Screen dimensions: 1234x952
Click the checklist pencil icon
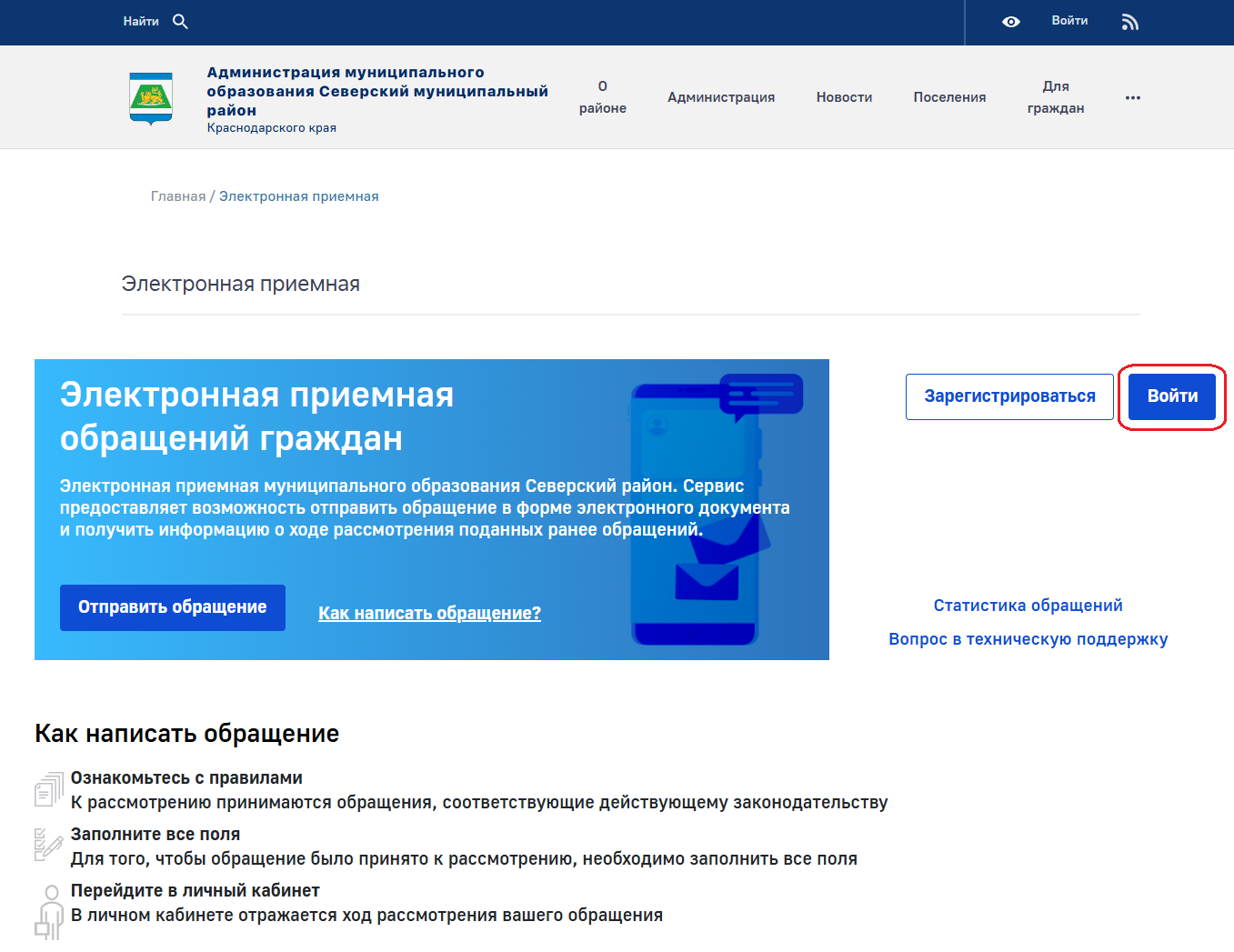(x=49, y=845)
